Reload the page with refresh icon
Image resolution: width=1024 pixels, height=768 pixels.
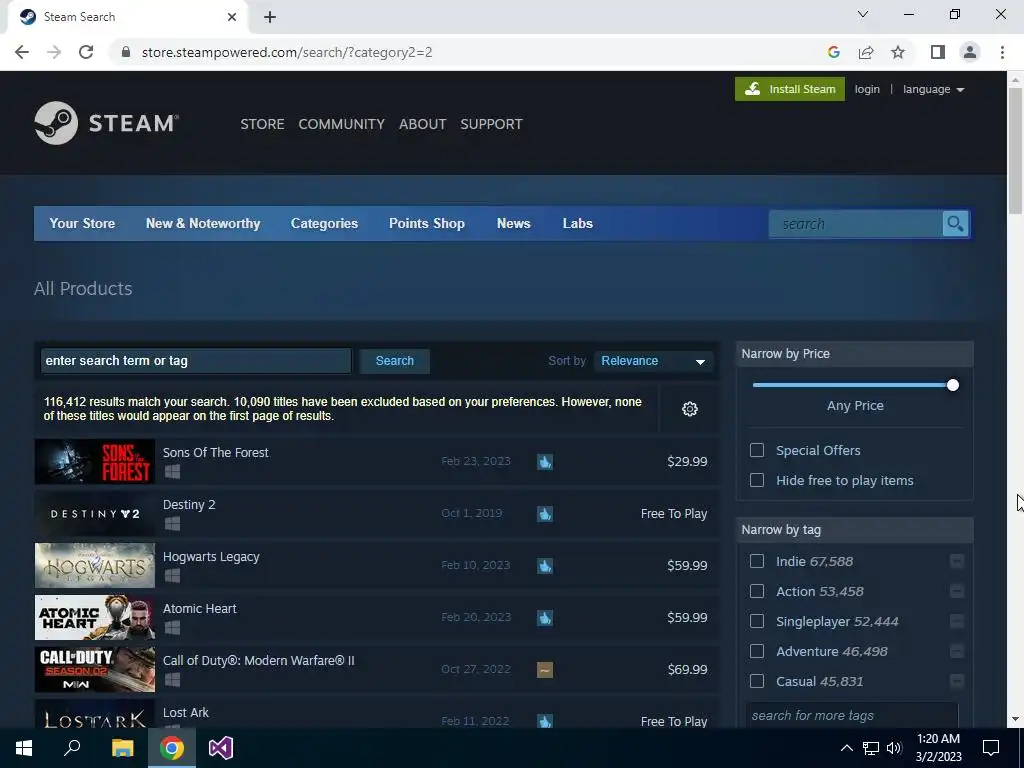(x=86, y=52)
